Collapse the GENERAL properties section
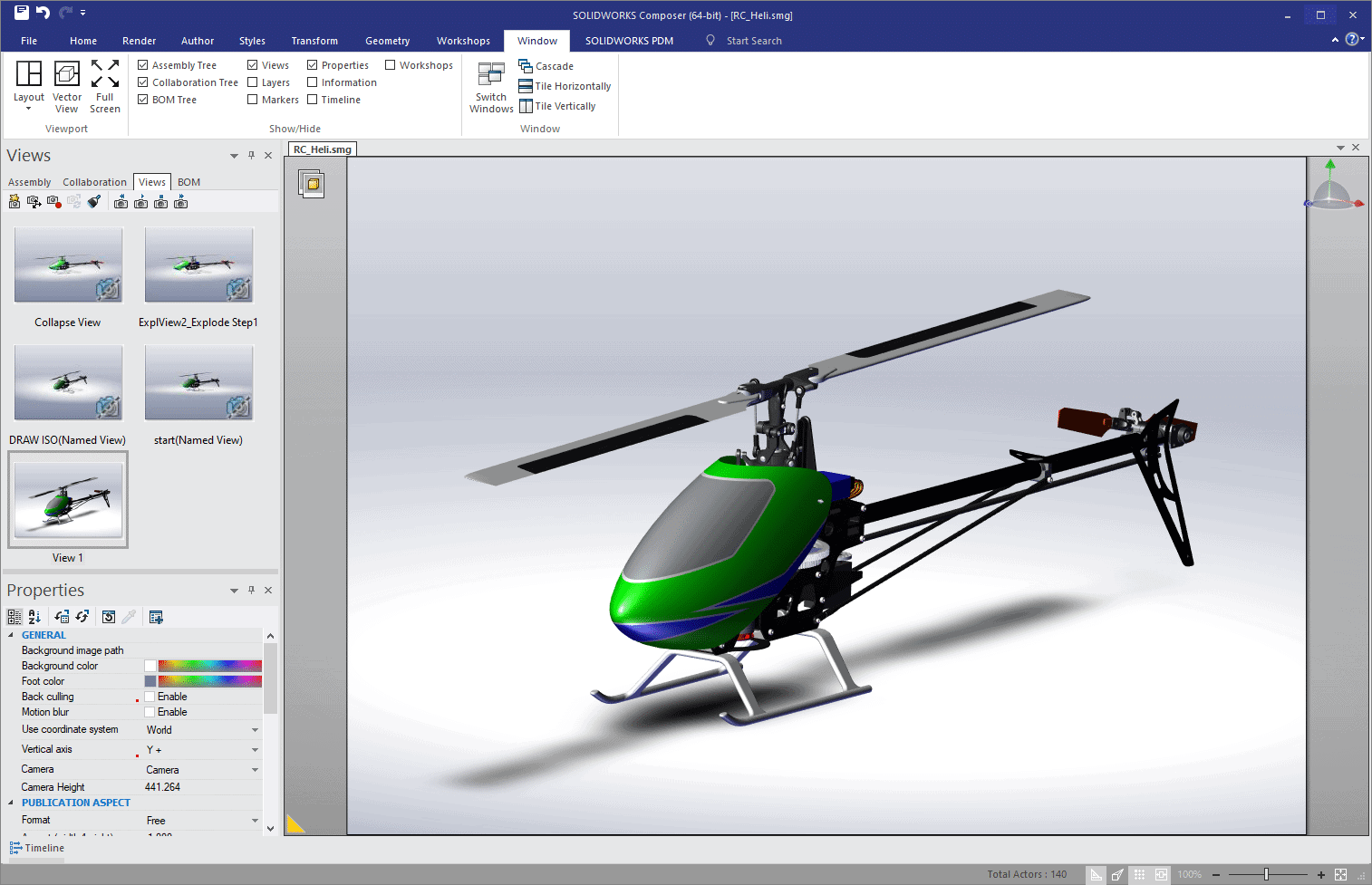Screen dimensions: 1372x885 tap(11, 635)
